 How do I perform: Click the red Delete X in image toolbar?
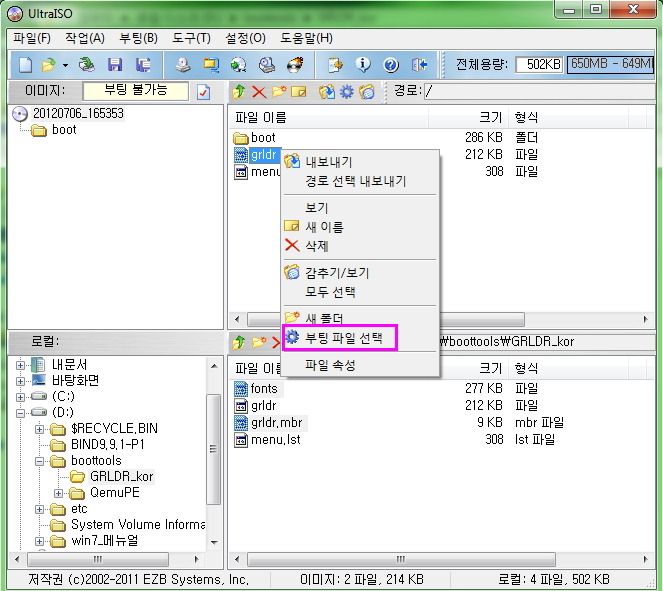[259, 91]
